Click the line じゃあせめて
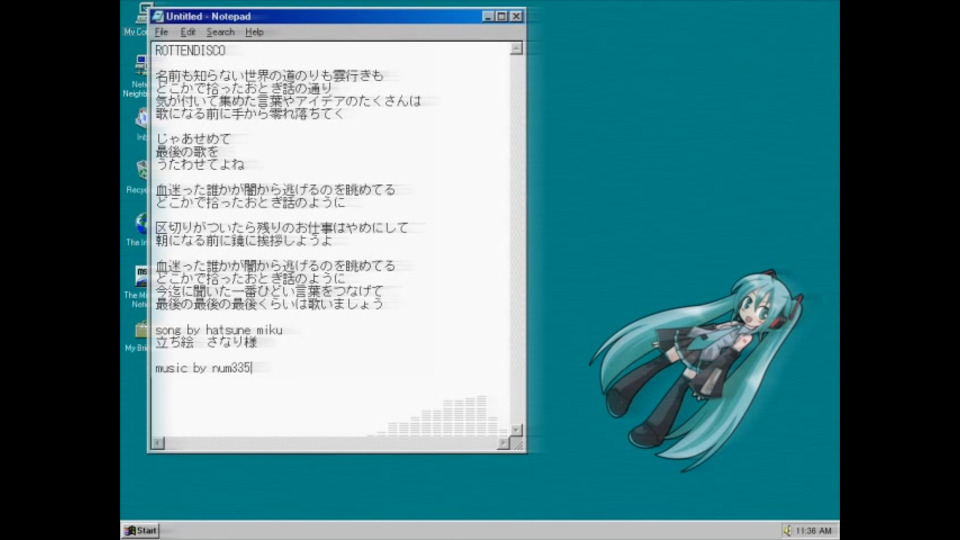The image size is (960, 540). 193,139
